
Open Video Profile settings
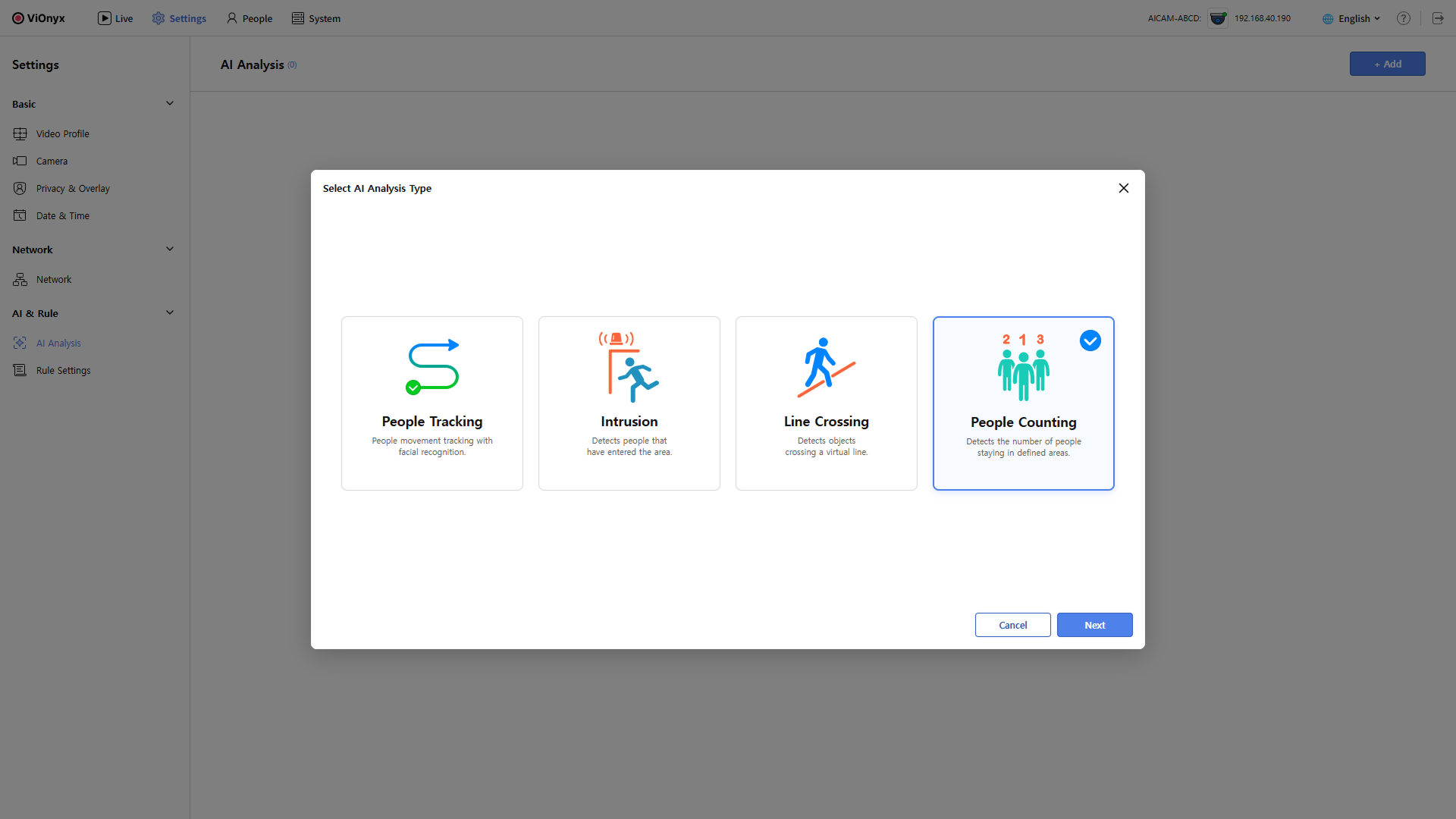coord(62,133)
